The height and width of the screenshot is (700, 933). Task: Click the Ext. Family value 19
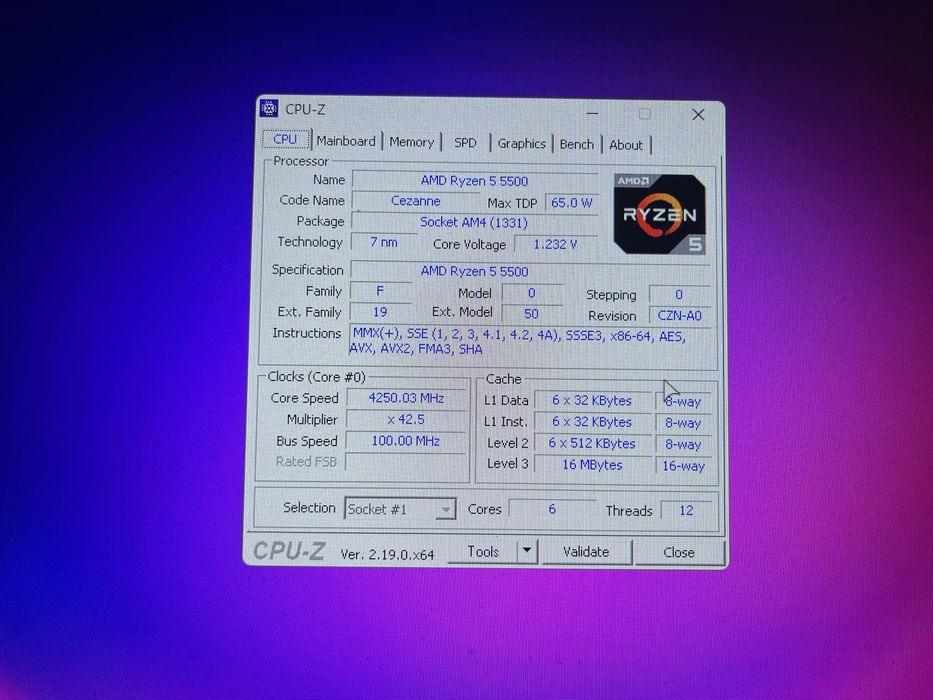pyautogui.click(x=380, y=311)
